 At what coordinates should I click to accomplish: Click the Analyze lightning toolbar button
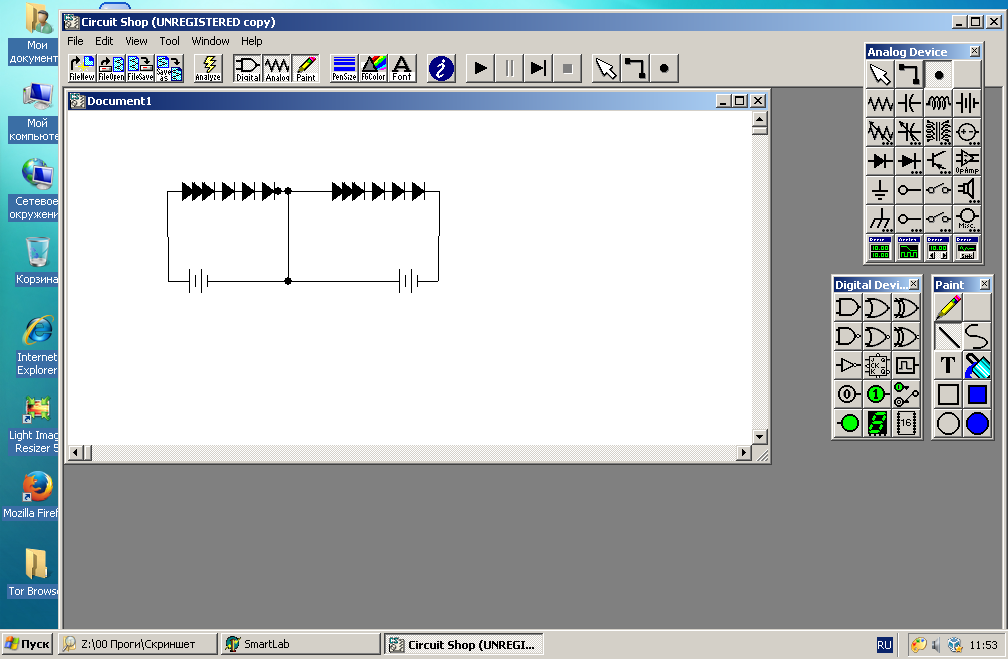point(208,68)
